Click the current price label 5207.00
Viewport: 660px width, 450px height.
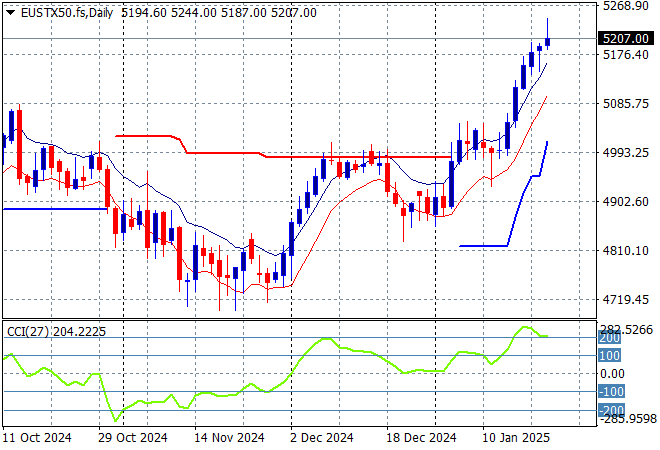[x=624, y=39]
